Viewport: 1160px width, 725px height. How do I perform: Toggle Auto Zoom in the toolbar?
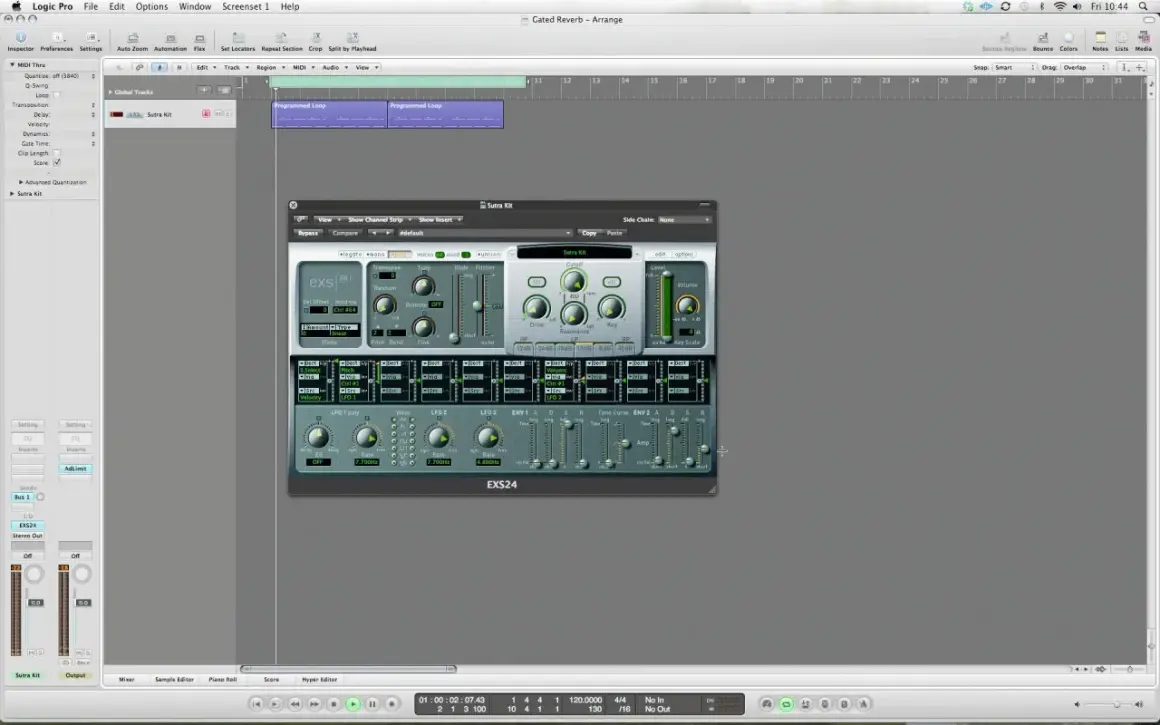132,41
